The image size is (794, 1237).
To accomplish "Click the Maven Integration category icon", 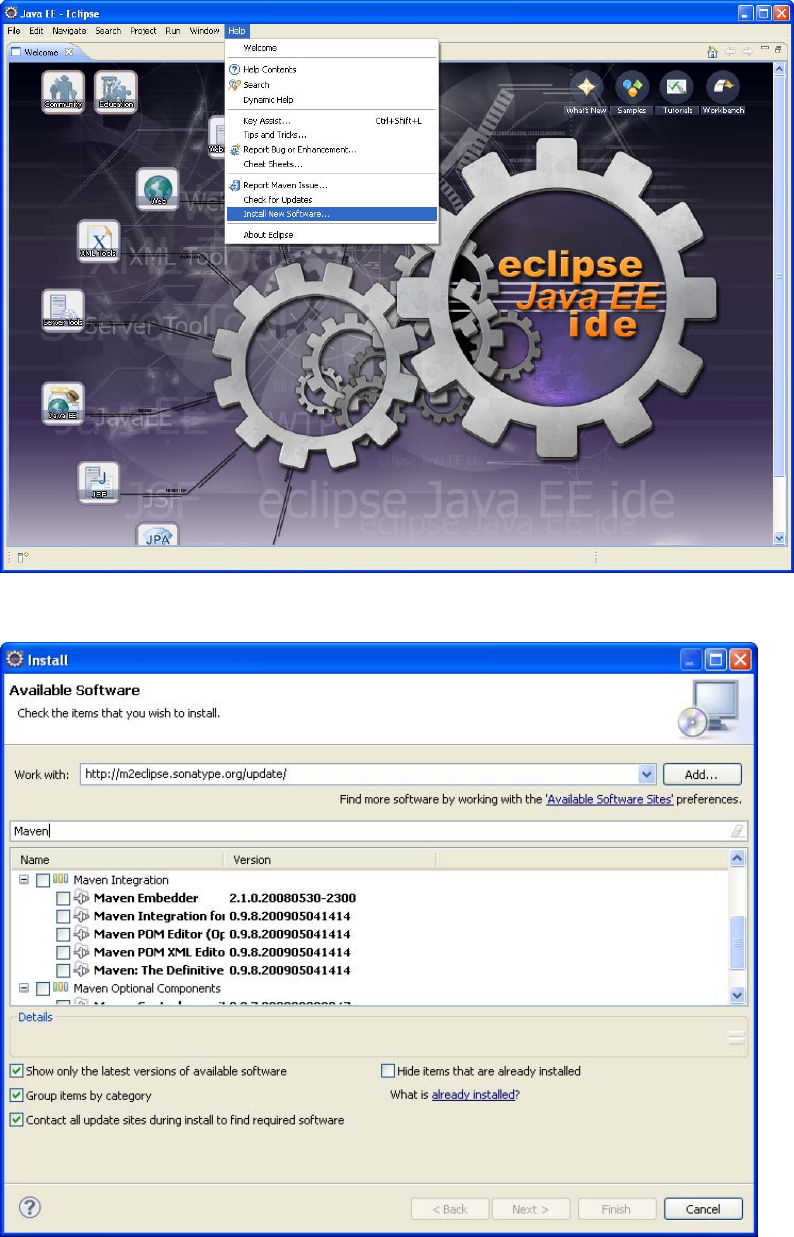I will [61, 880].
